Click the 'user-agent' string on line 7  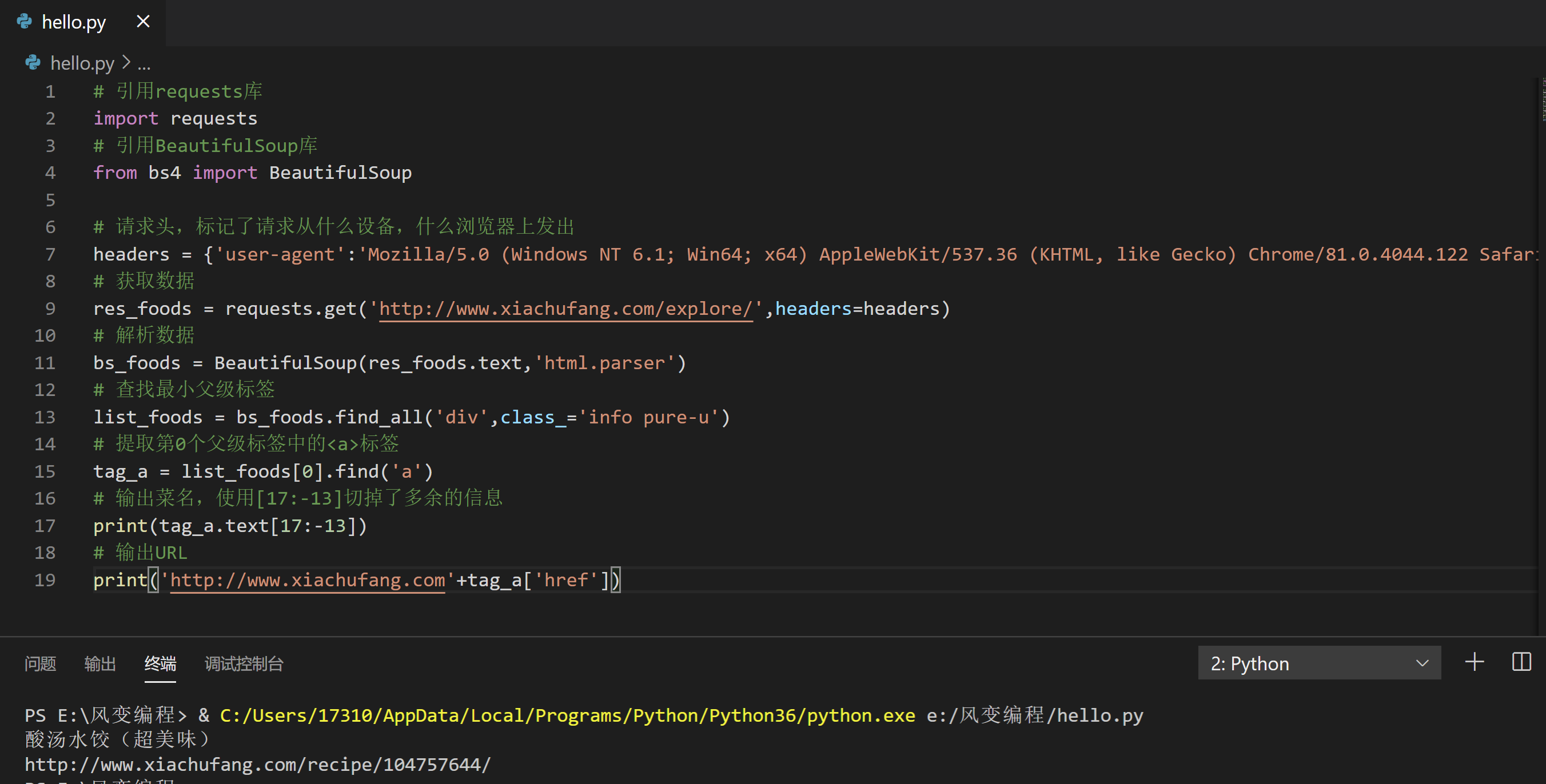(280, 254)
